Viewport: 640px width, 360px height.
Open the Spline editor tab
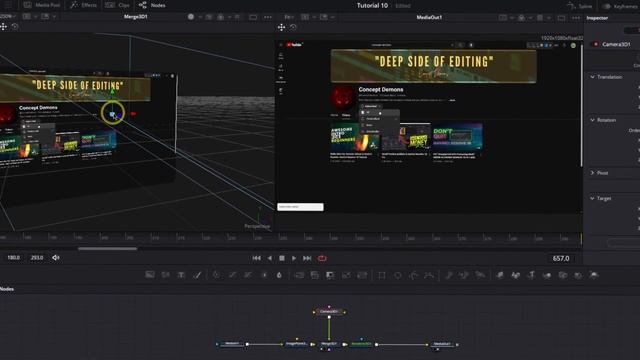[580, 6]
